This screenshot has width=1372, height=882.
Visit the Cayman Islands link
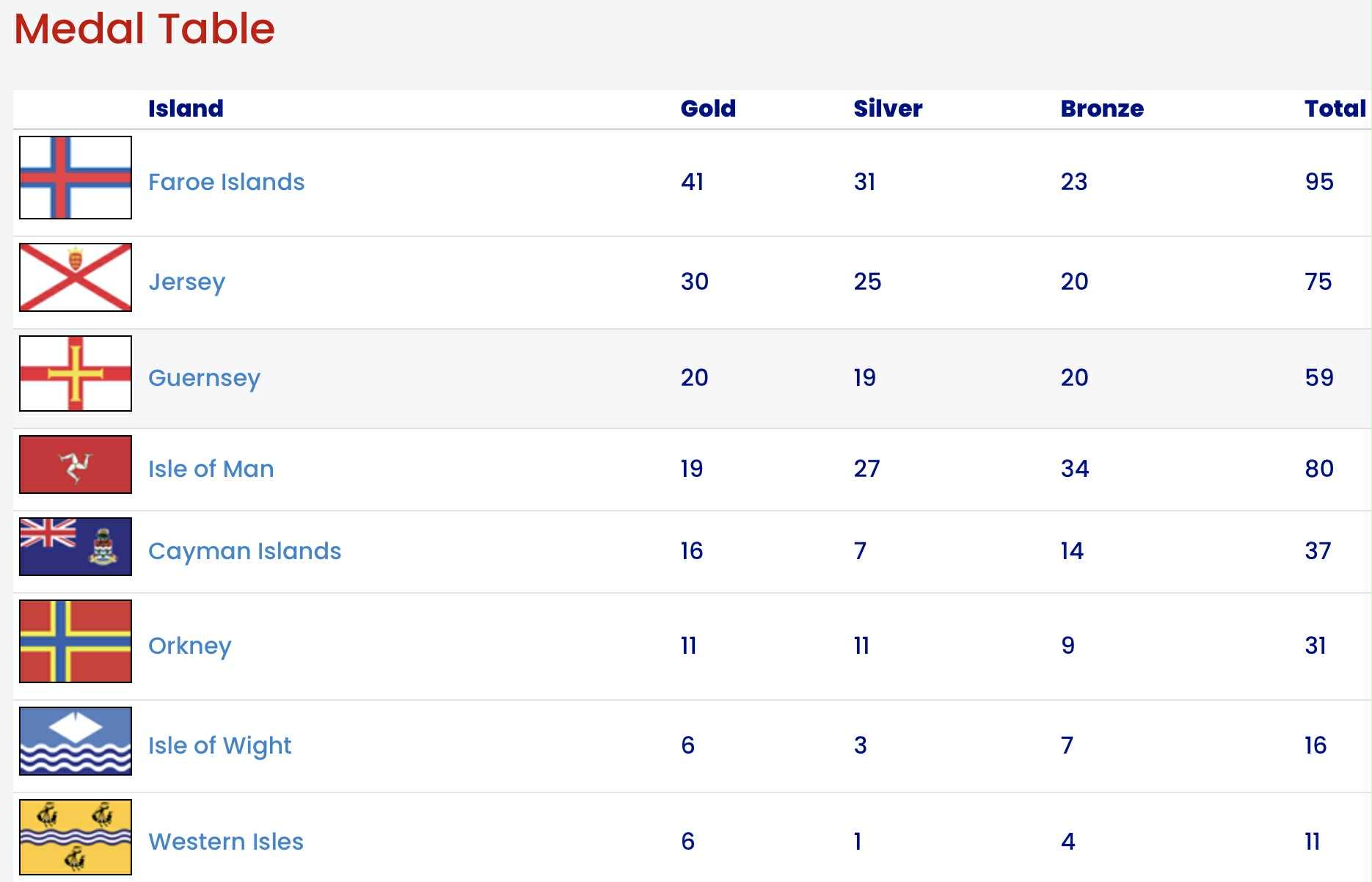[x=244, y=551]
